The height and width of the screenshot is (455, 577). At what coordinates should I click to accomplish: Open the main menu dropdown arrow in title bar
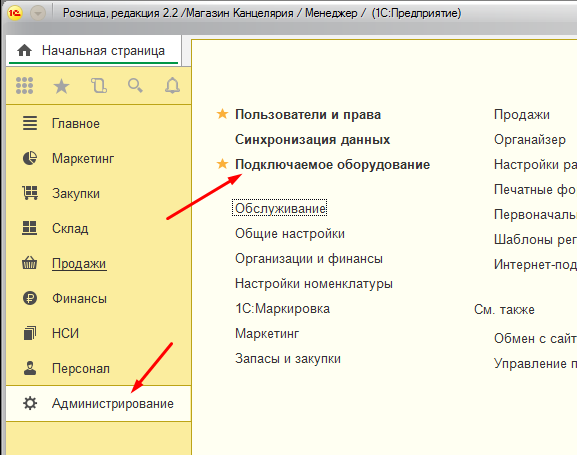coord(38,14)
